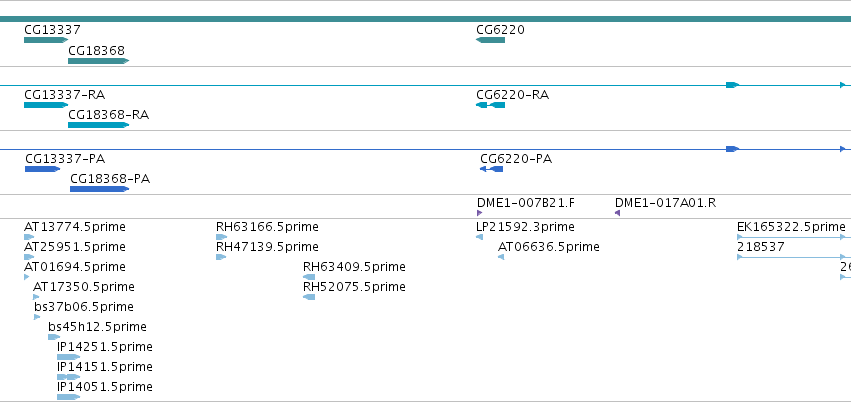Click the teal chromosome bar at top

coord(426,19)
